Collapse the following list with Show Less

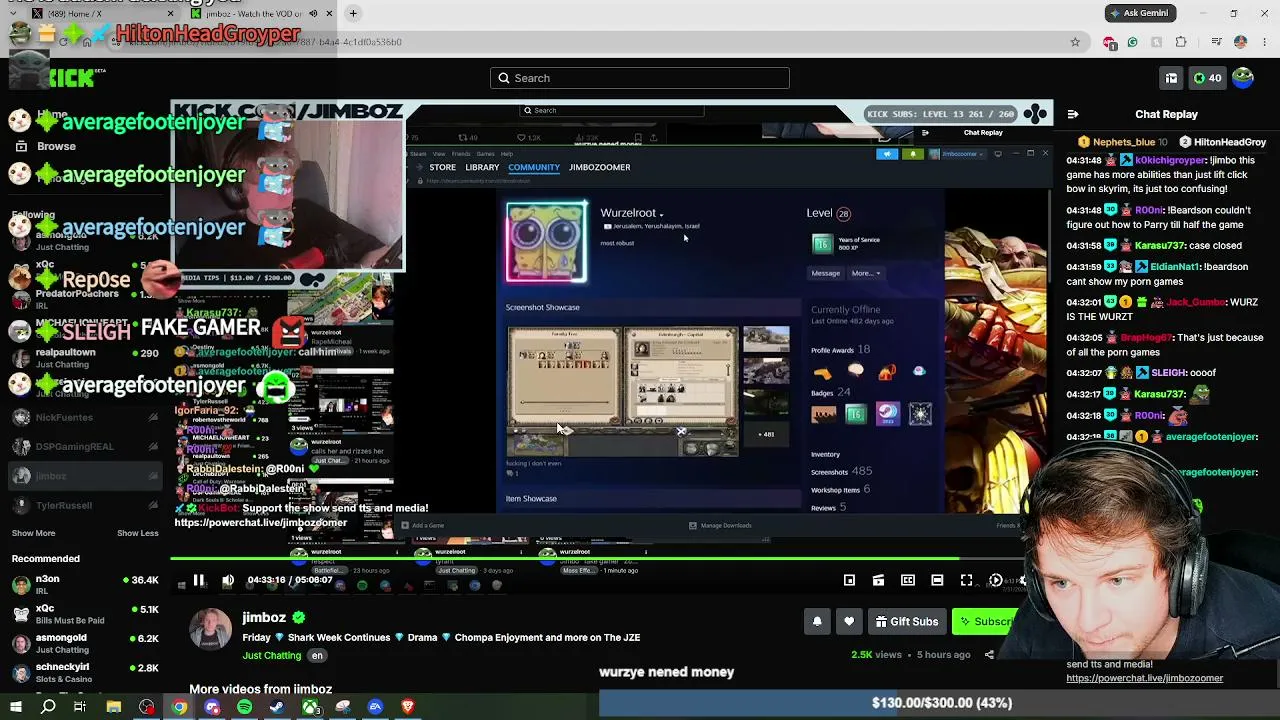[138, 533]
